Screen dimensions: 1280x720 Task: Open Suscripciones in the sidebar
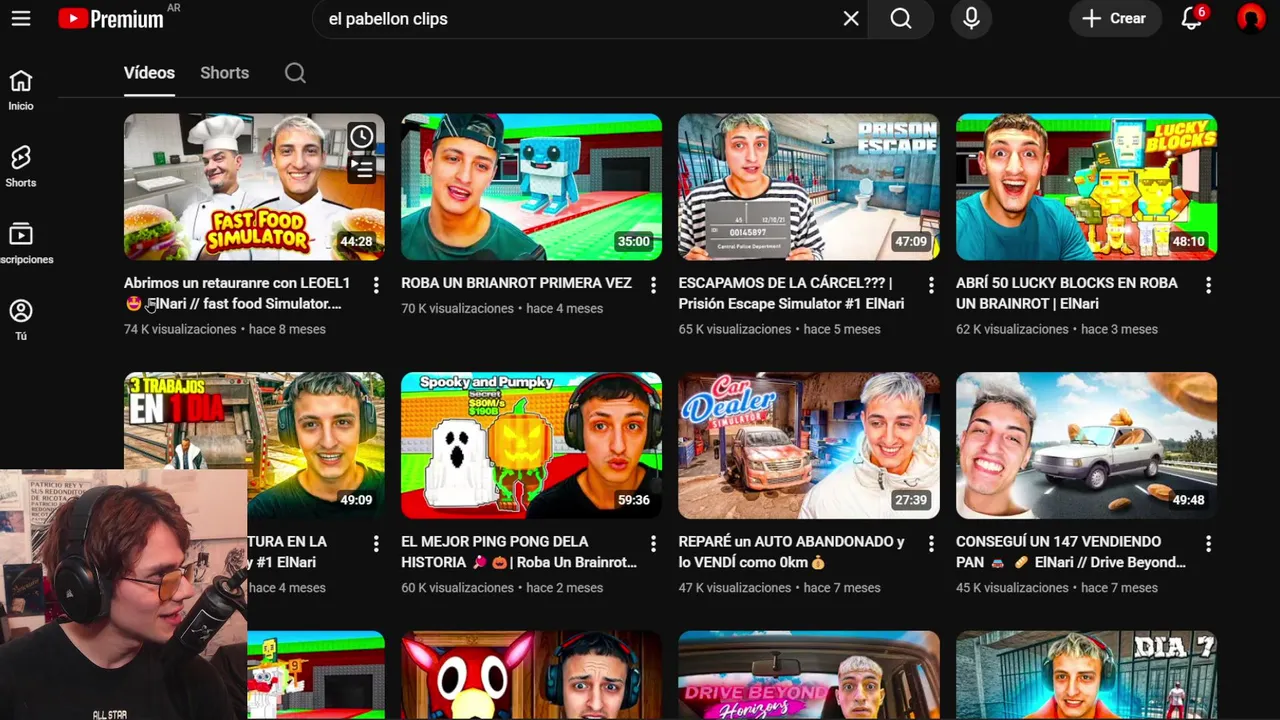21,244
